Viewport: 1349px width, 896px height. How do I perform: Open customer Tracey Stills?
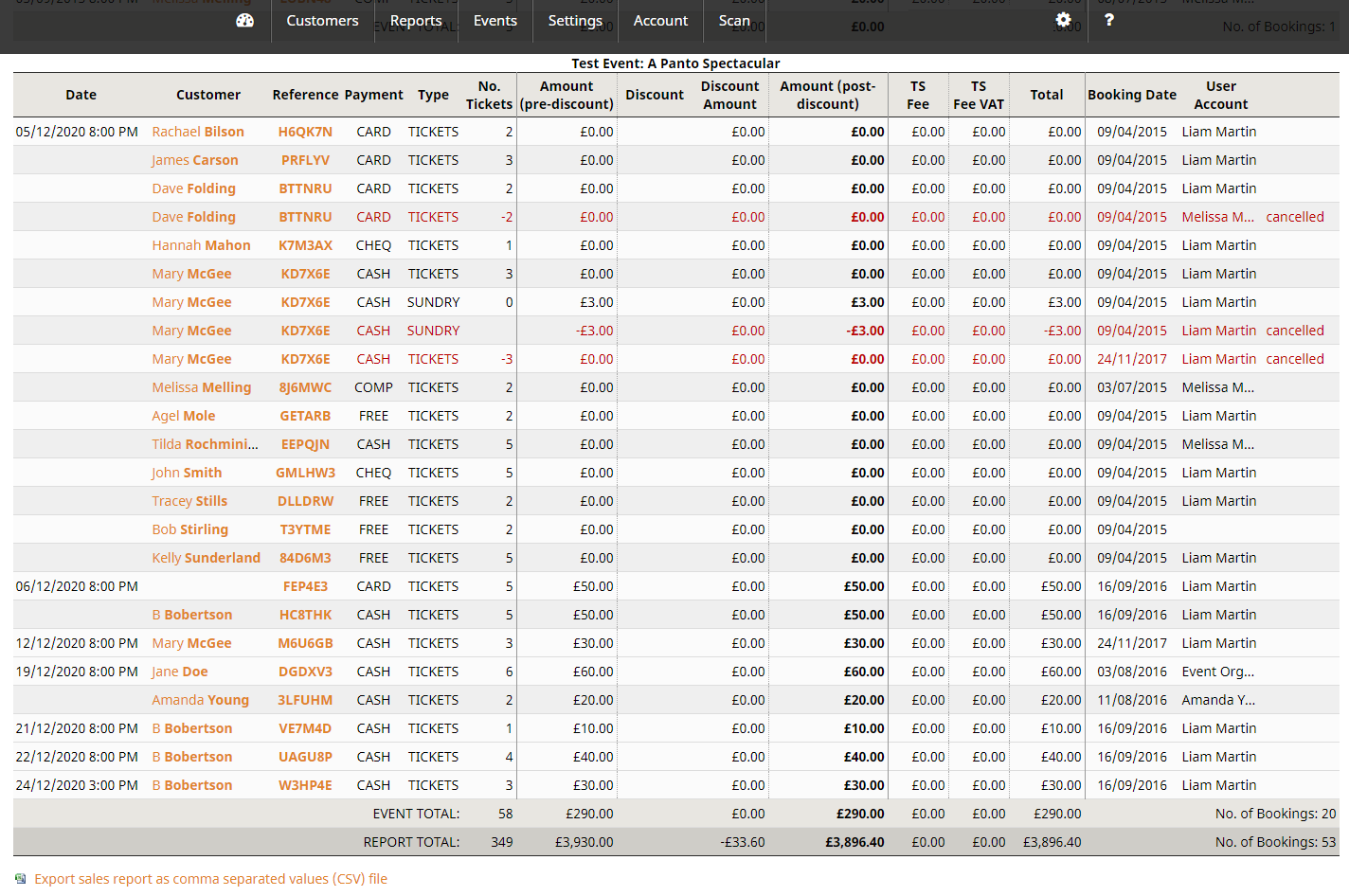[x=189, y=501]
